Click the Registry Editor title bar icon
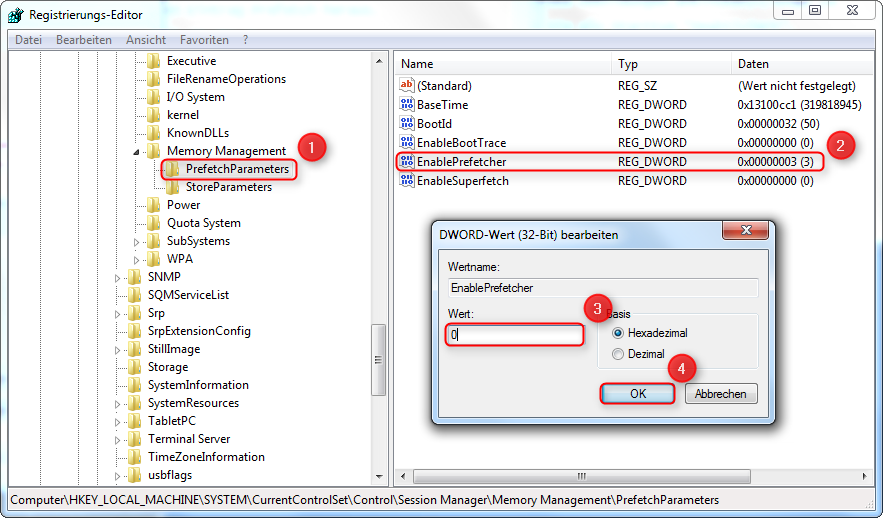This screenshot has height=518, width=883. tap(16, 15)
